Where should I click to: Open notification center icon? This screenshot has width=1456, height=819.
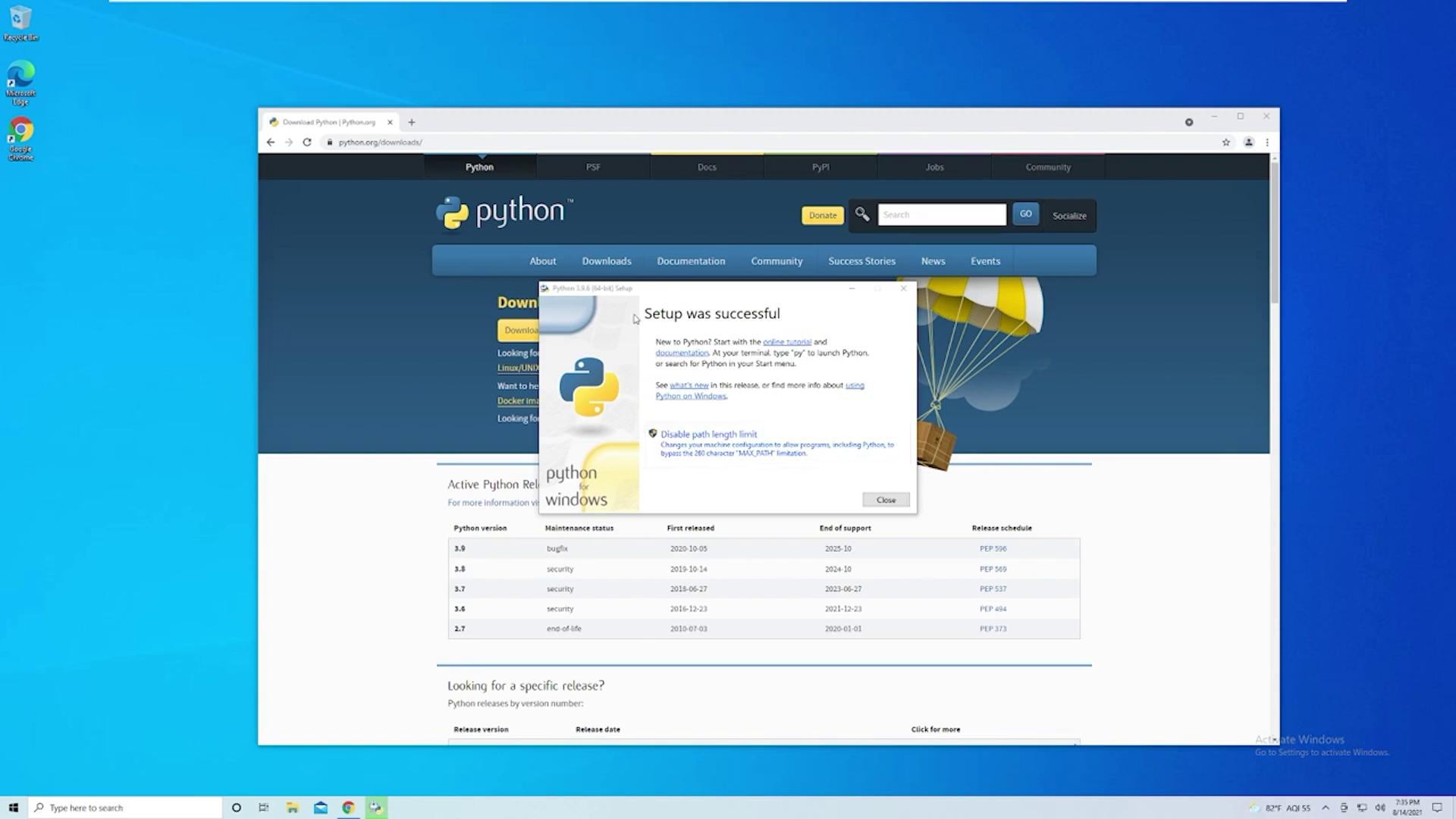pos(1437,808)
